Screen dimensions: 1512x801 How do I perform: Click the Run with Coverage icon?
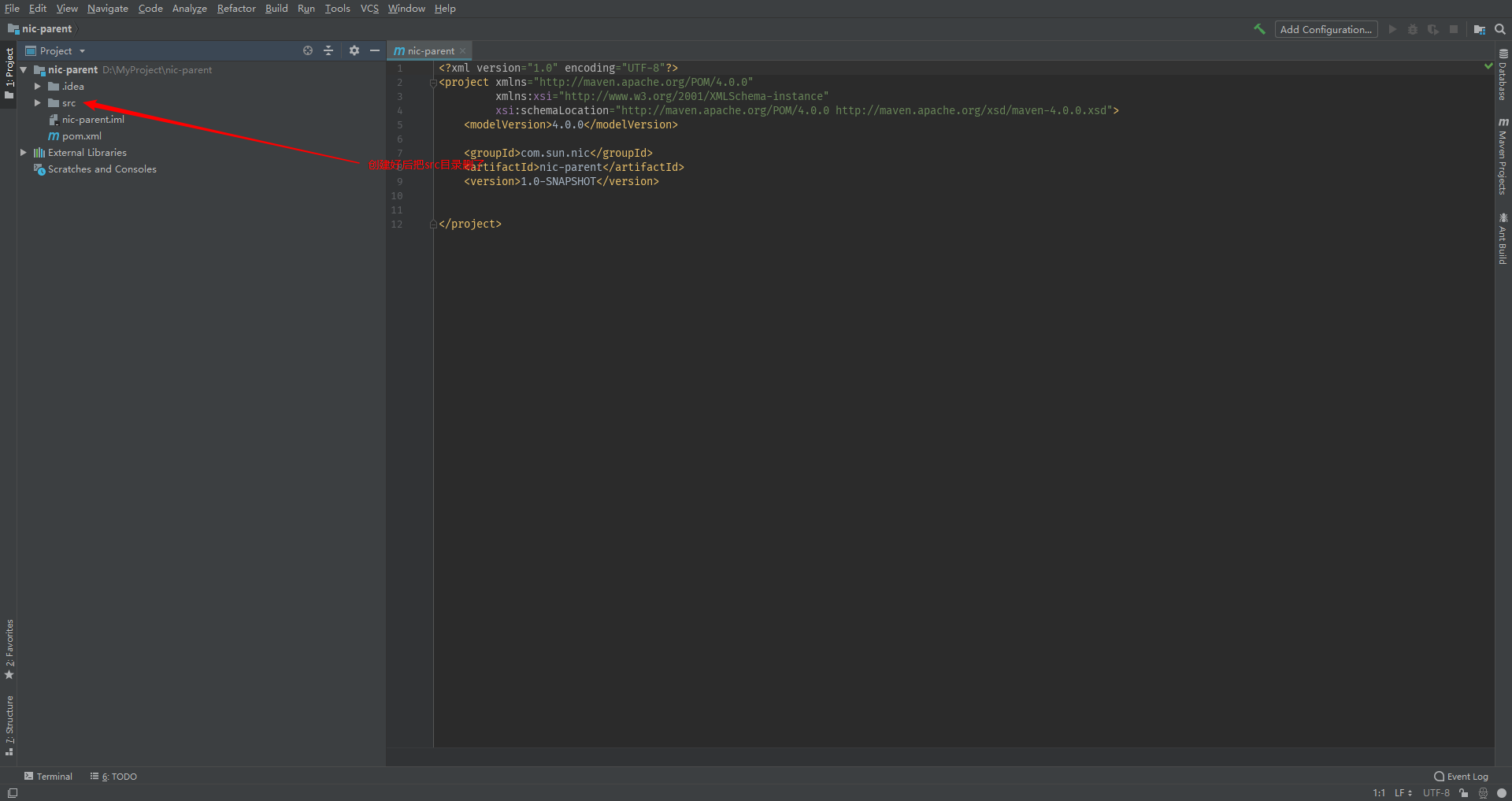(x=1433, y=29)
